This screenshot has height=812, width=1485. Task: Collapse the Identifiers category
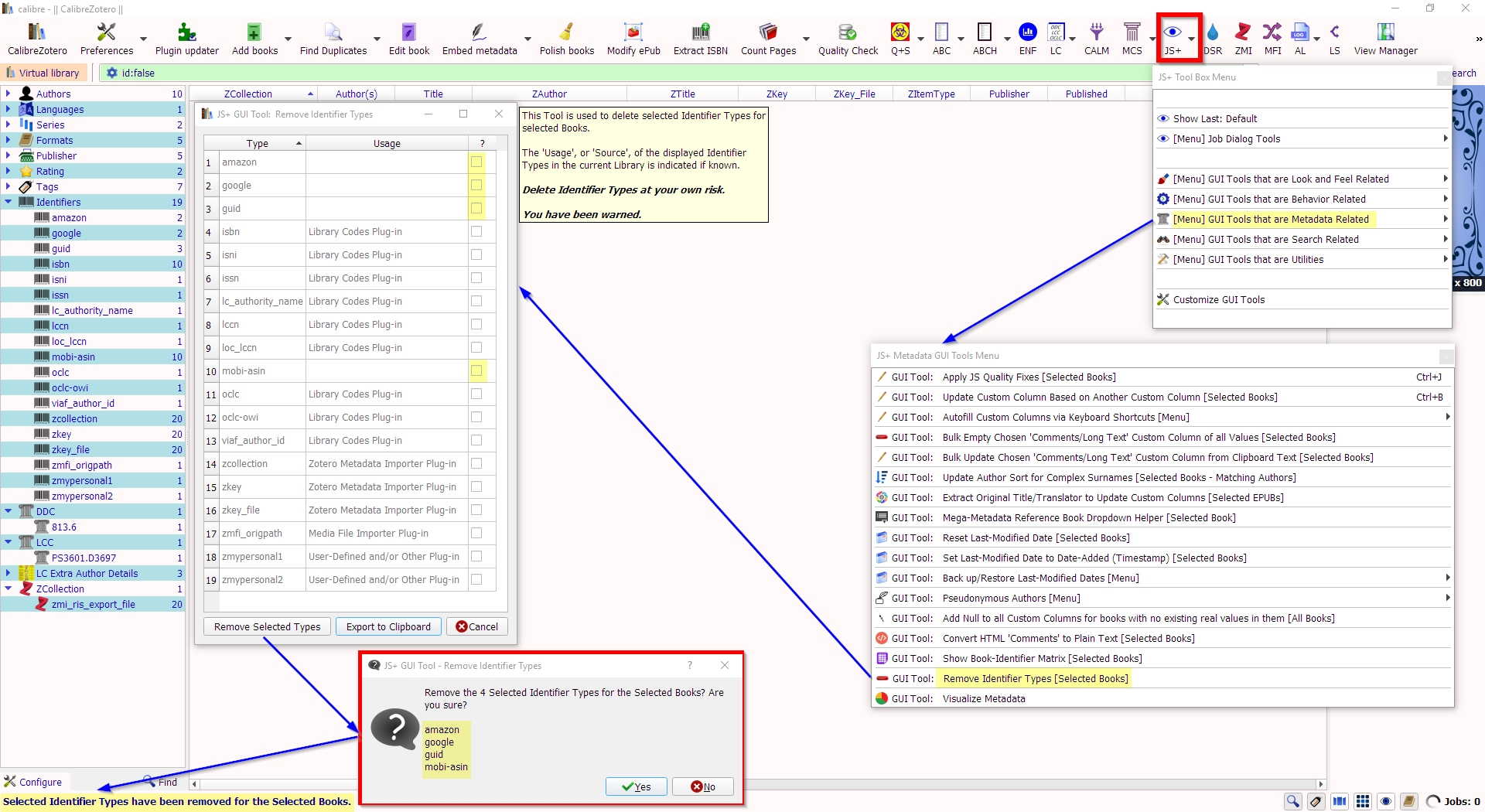click(9, 202)
